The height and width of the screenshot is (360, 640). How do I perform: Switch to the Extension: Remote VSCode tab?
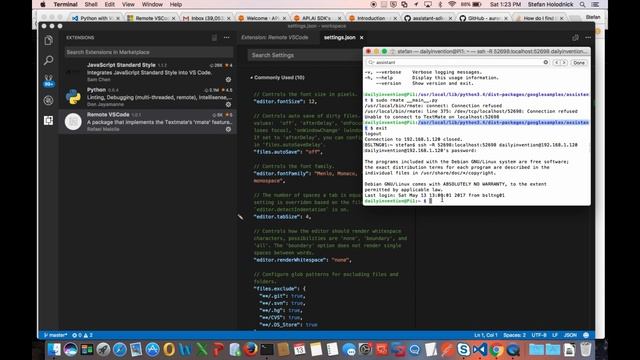click(x=275, y=38)
